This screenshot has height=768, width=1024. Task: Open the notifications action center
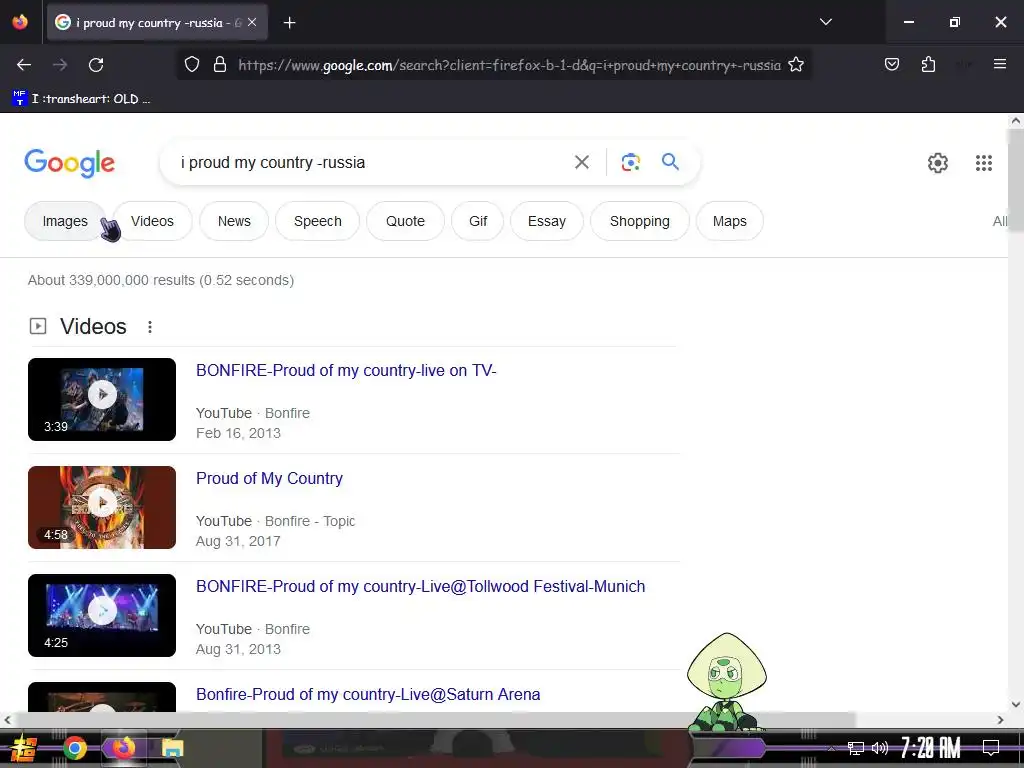[991, 748]
